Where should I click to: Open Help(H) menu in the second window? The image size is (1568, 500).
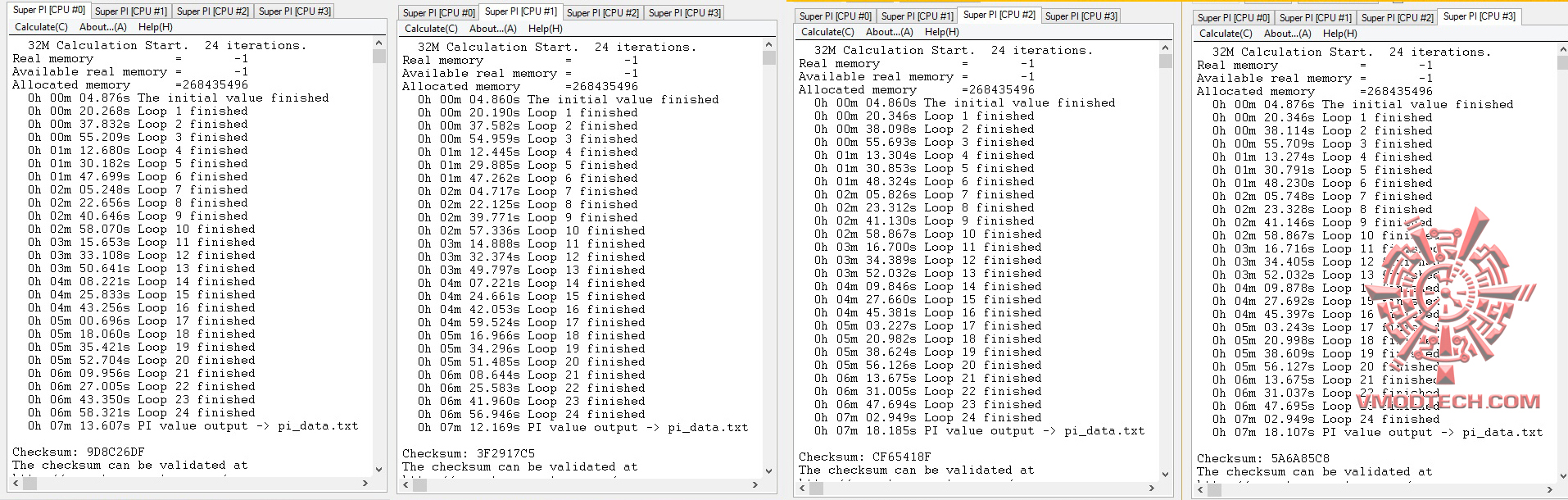coord(546,29)
